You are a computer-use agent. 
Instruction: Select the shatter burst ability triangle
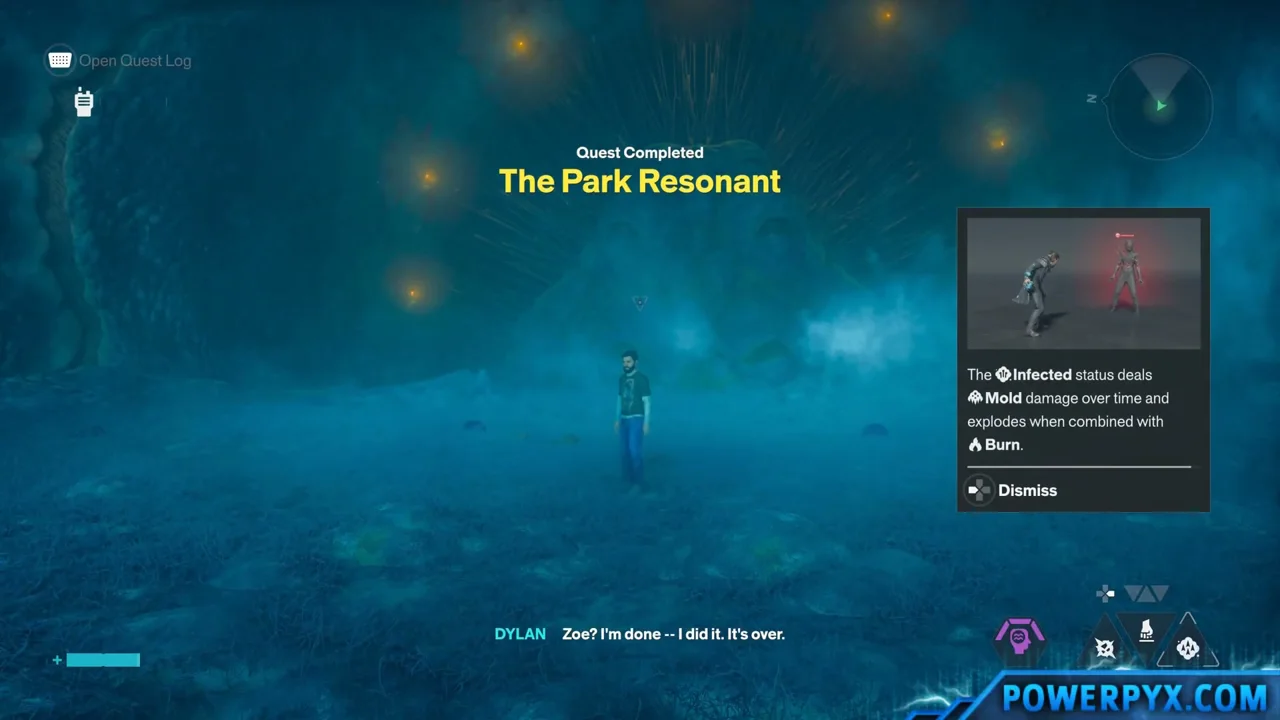click(1105, 648)
